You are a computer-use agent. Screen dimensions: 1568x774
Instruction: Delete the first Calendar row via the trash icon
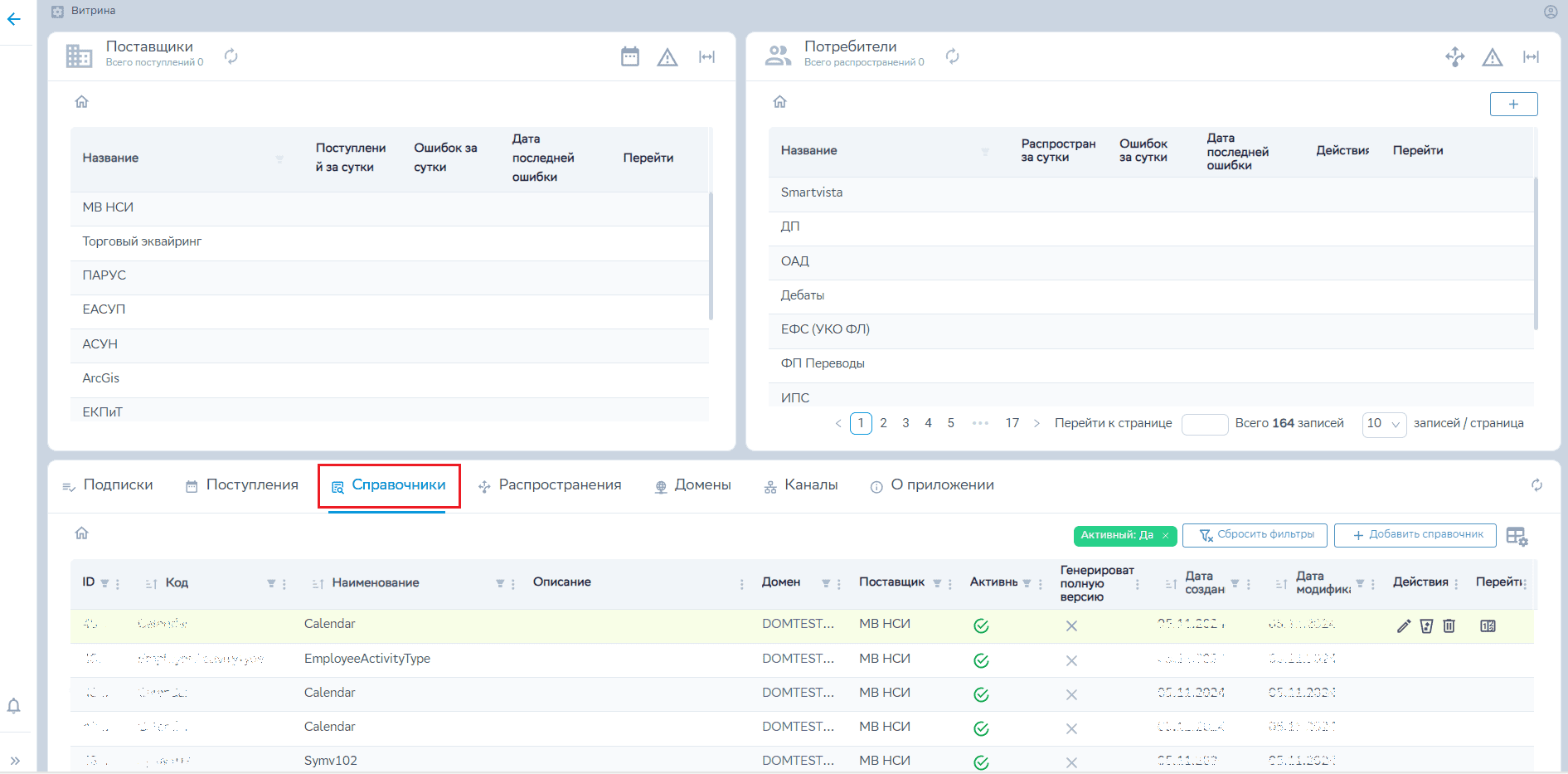pos(1449,626)
